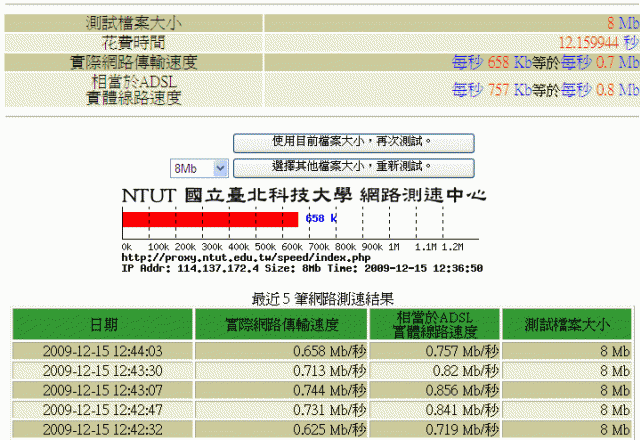Screen dimensions: 640x440
Task: Click the IP Addr: 114.137.172.4 text
Action: coord(190,269)
